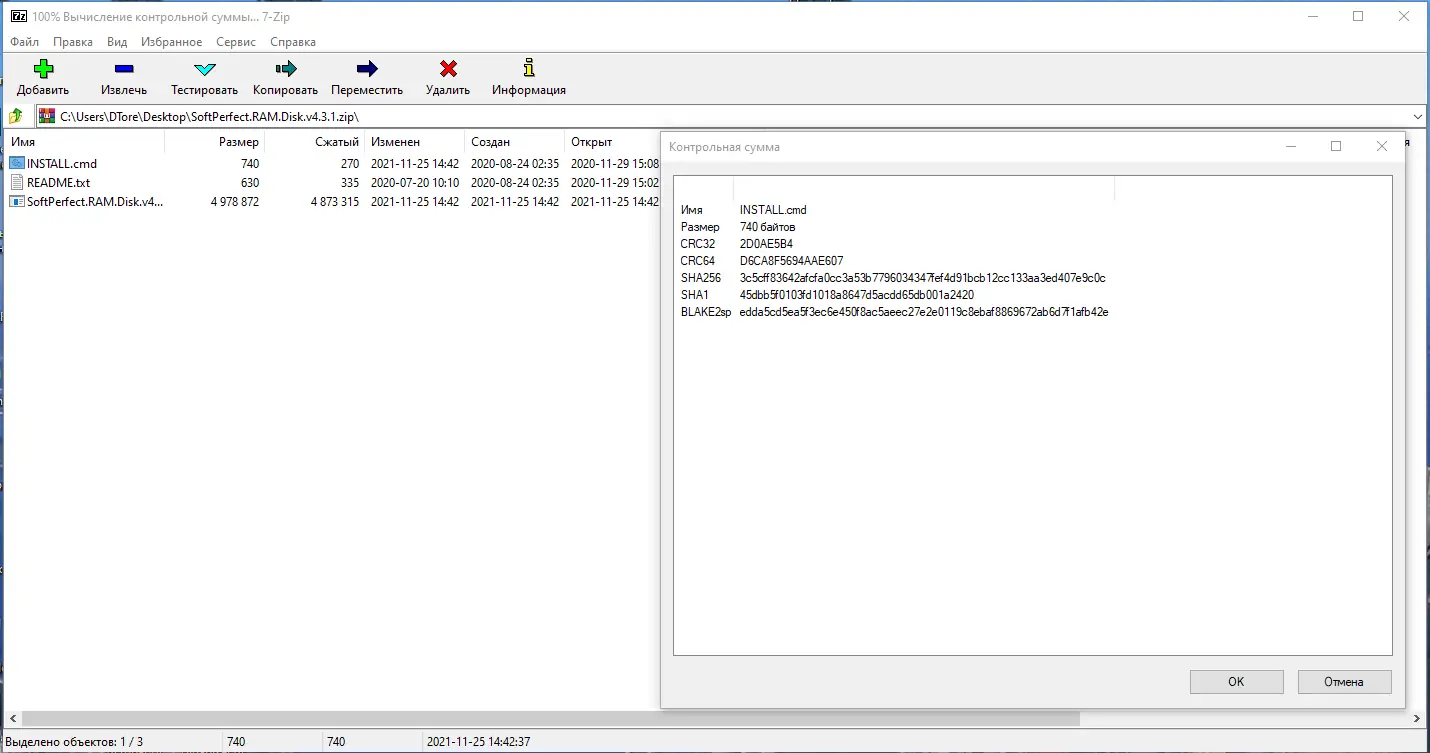
Task: Click the Отмена button
Action: point(1344,682)
